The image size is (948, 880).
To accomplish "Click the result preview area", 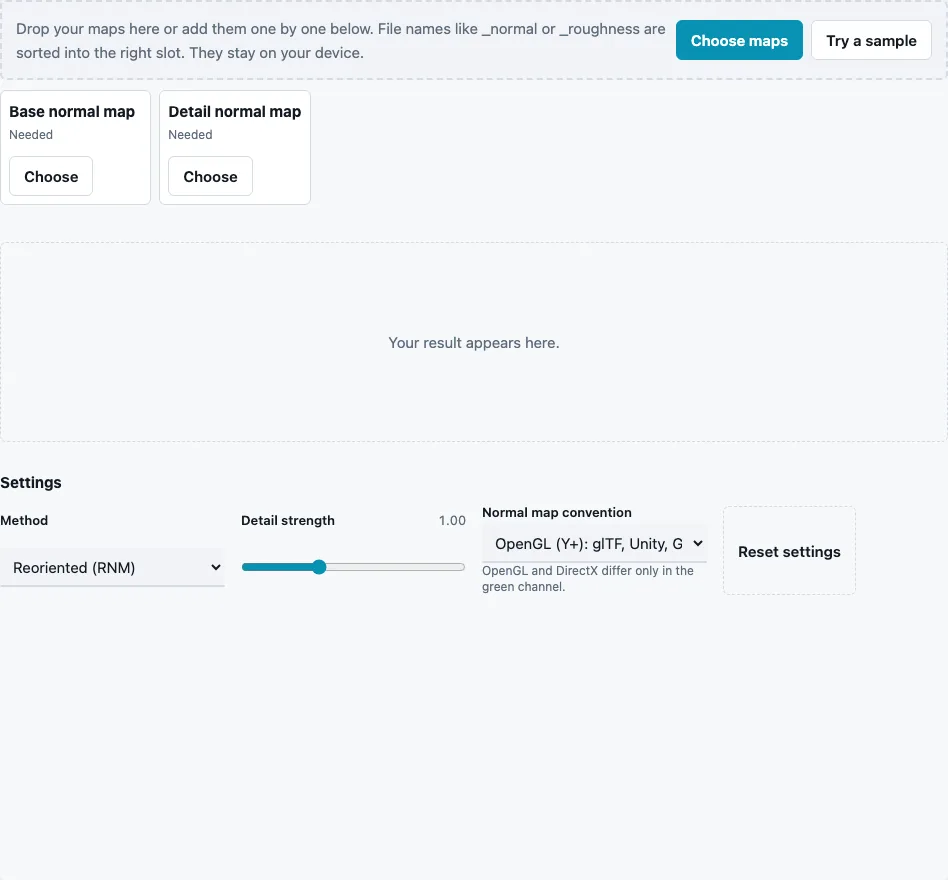I will (474, 342).
